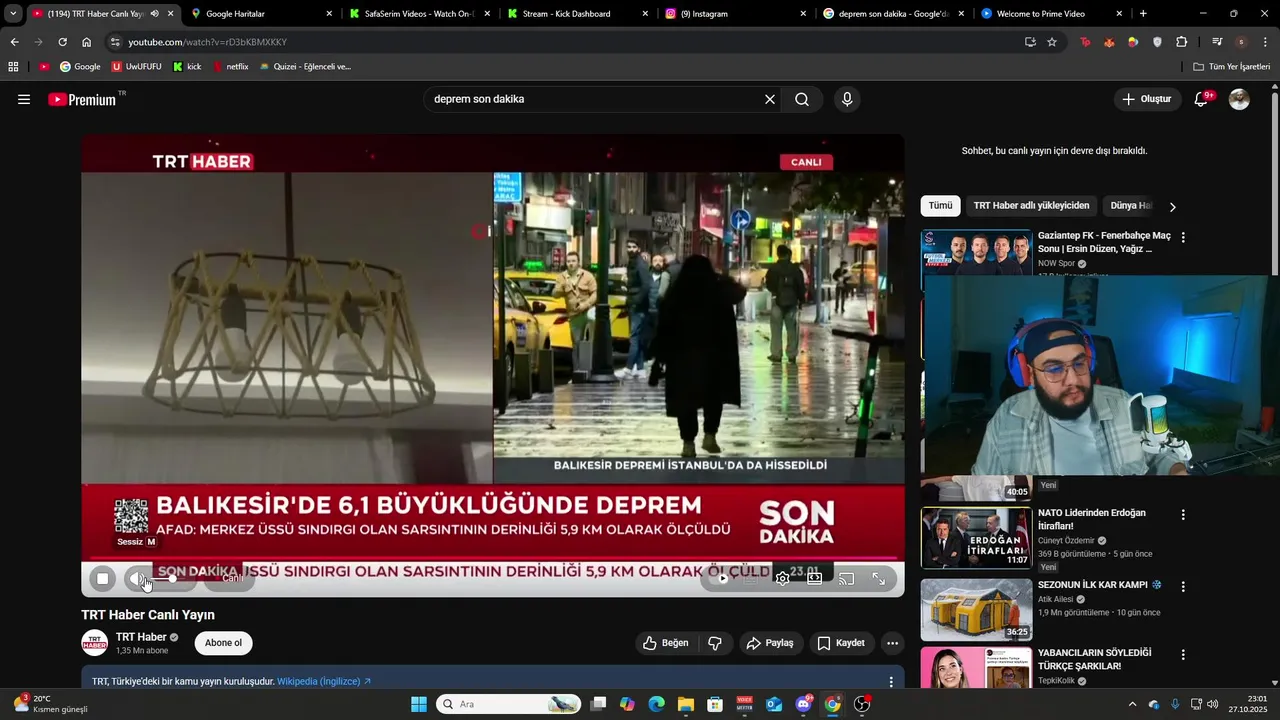Open the kick bookmark
Image resolution: width=1280 pixels, height=720 pixels.
(x=187, y=67)
